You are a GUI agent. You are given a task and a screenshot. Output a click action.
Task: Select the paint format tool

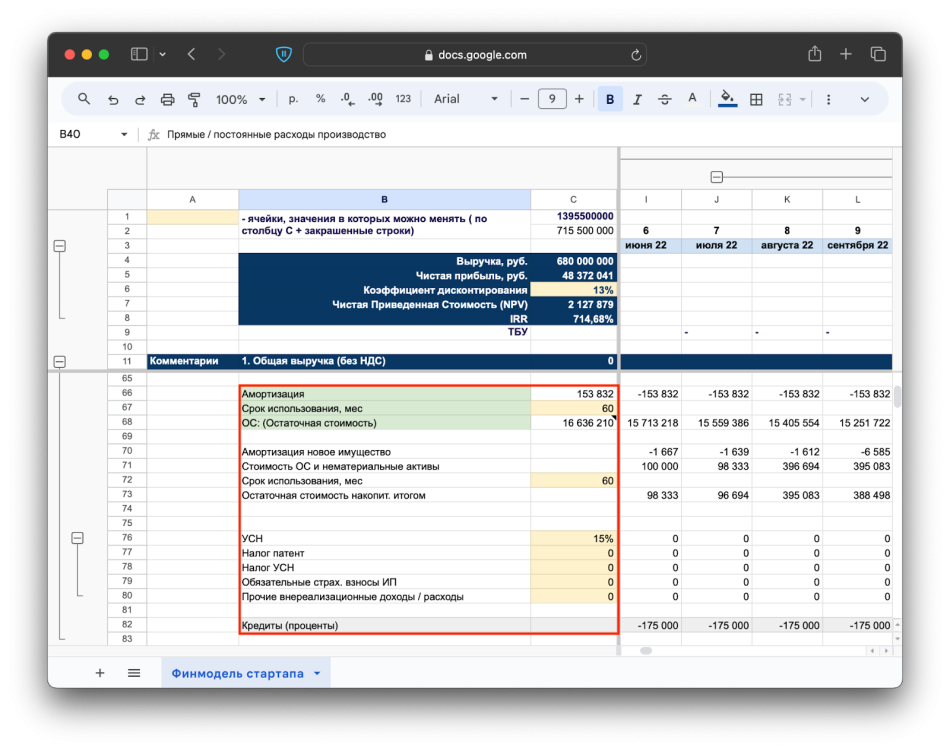click(195, 99)
